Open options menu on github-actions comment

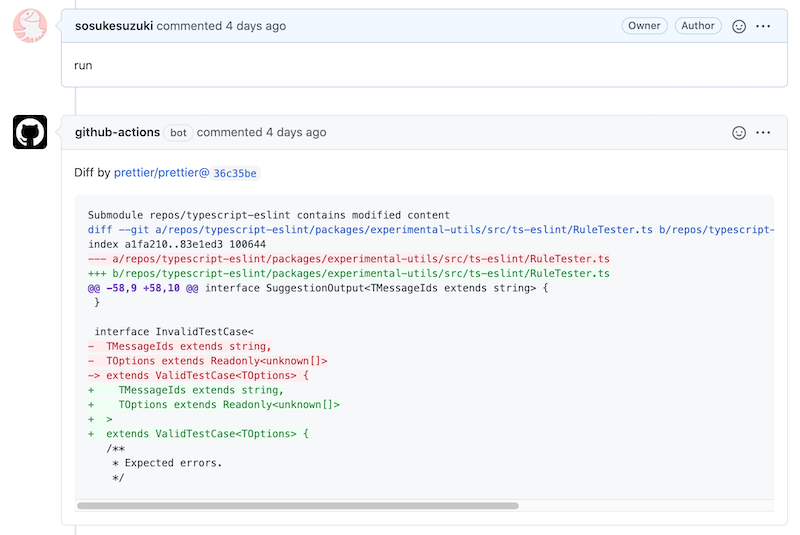tap(763, 132)
